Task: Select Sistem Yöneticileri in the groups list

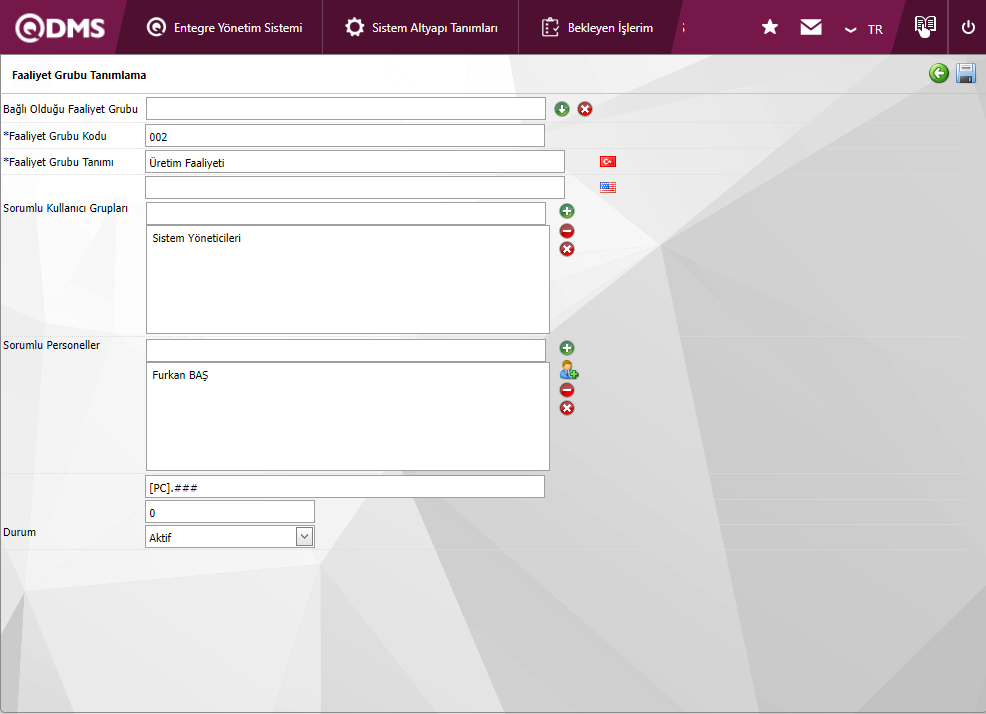Action: coord(197,239)
